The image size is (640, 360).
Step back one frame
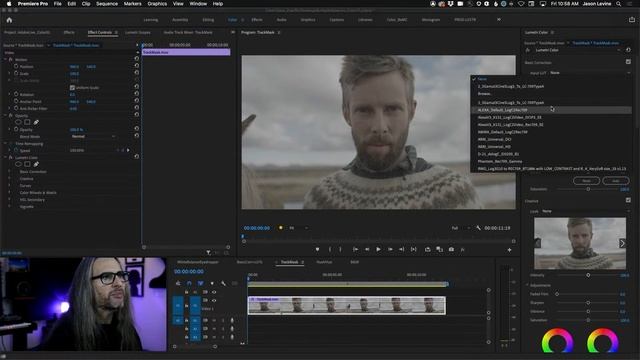(x=367, y=249)
